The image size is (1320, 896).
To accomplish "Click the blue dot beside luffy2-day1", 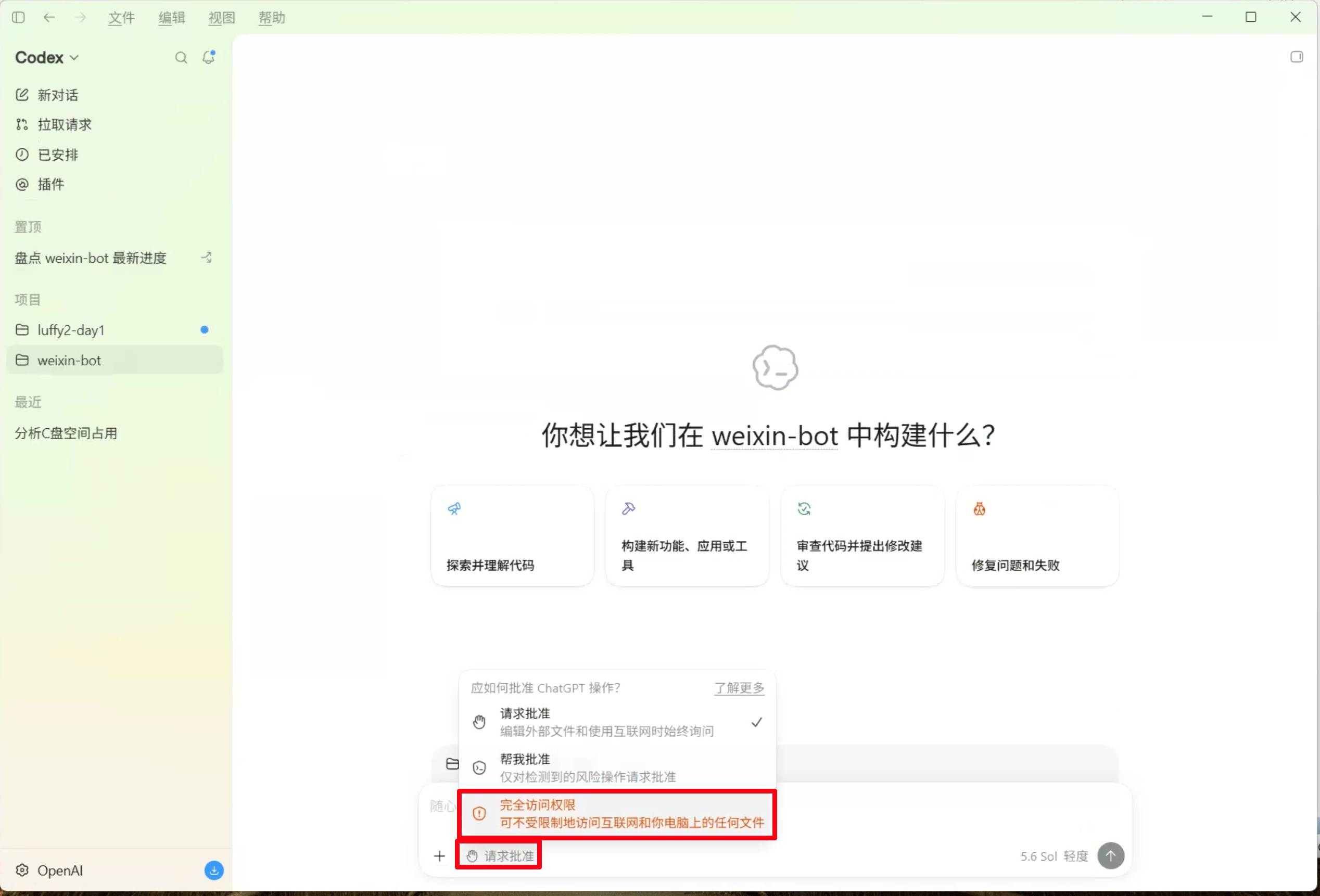I will tap(205, 329).
